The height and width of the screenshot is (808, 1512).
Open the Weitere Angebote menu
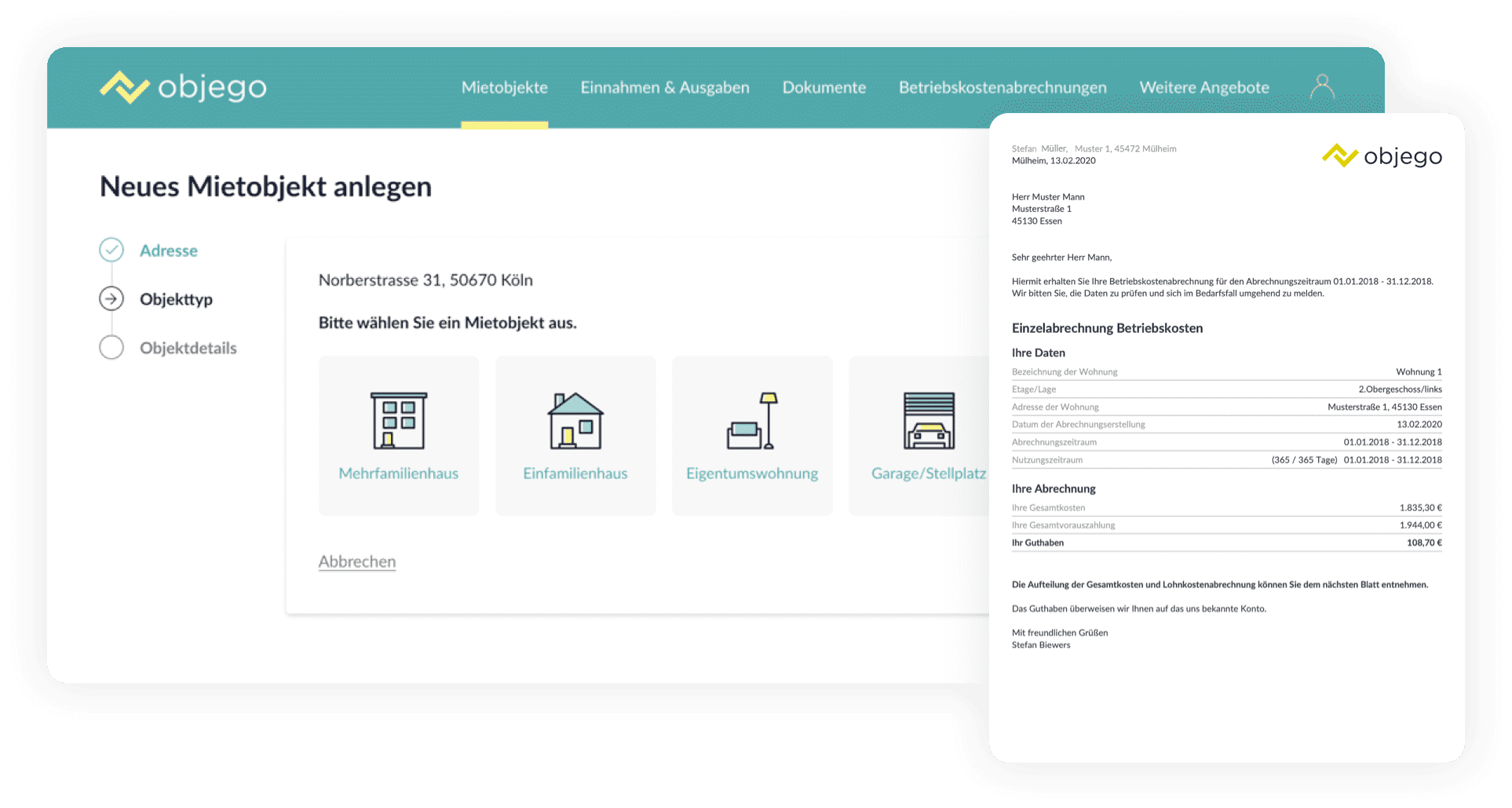[1204, 87]
